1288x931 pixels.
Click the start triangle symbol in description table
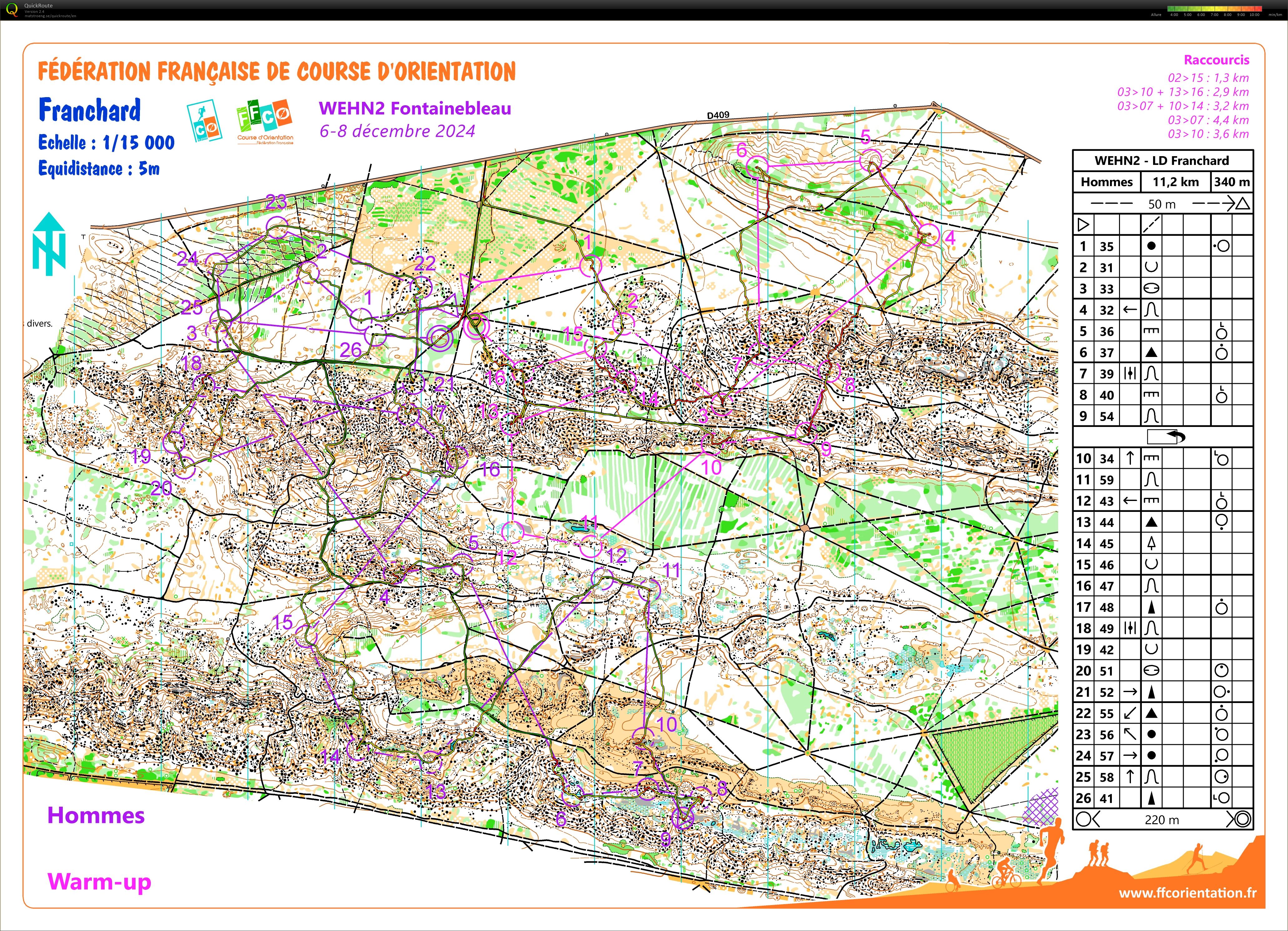(1083, 224)
